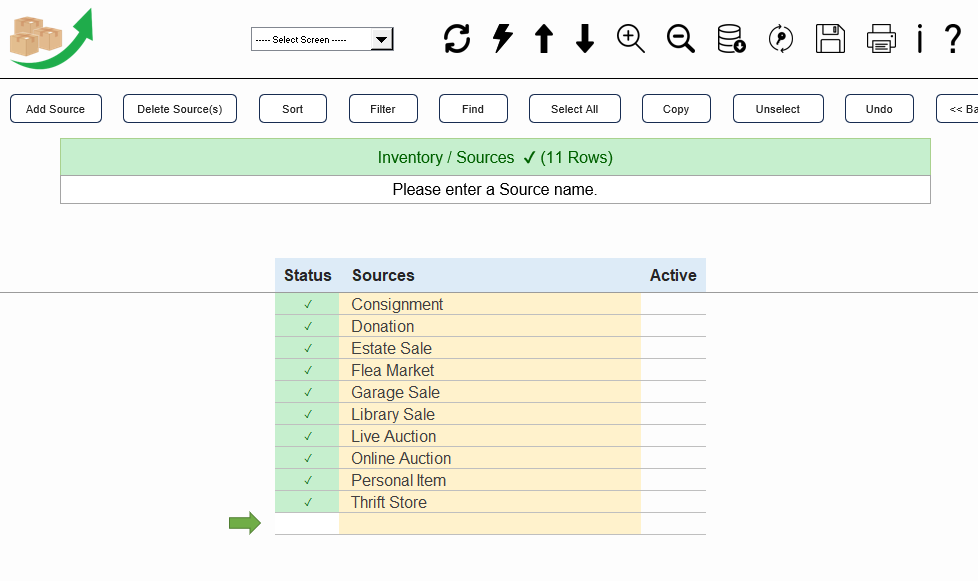Click the empty new source name field

(490, 524)
